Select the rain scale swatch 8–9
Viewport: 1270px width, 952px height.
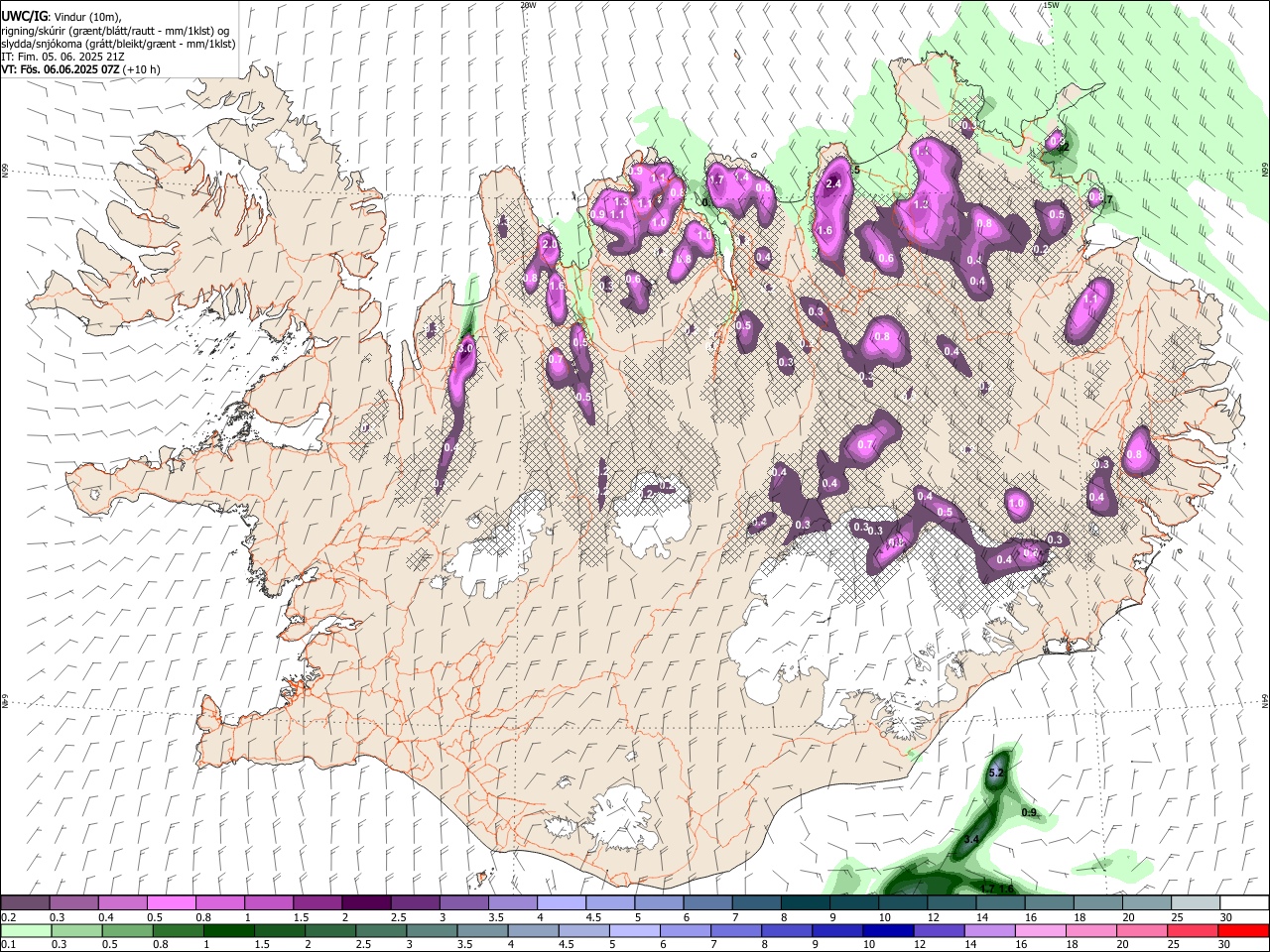(788, 930)
